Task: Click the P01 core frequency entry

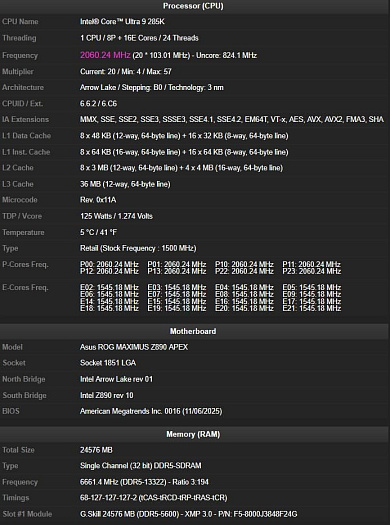Action: pos(177,264)
